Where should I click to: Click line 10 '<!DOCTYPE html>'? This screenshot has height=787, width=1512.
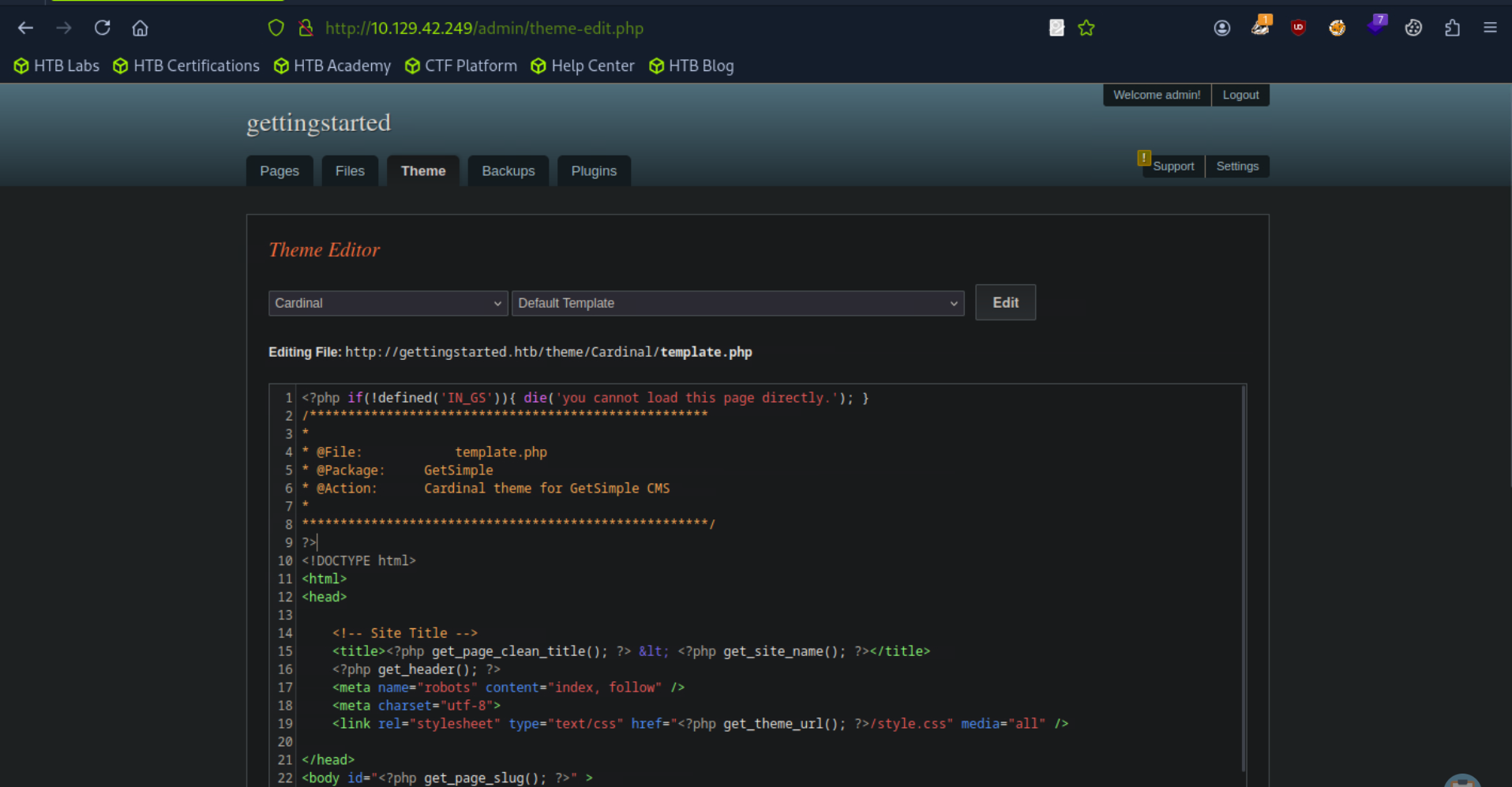358,560
